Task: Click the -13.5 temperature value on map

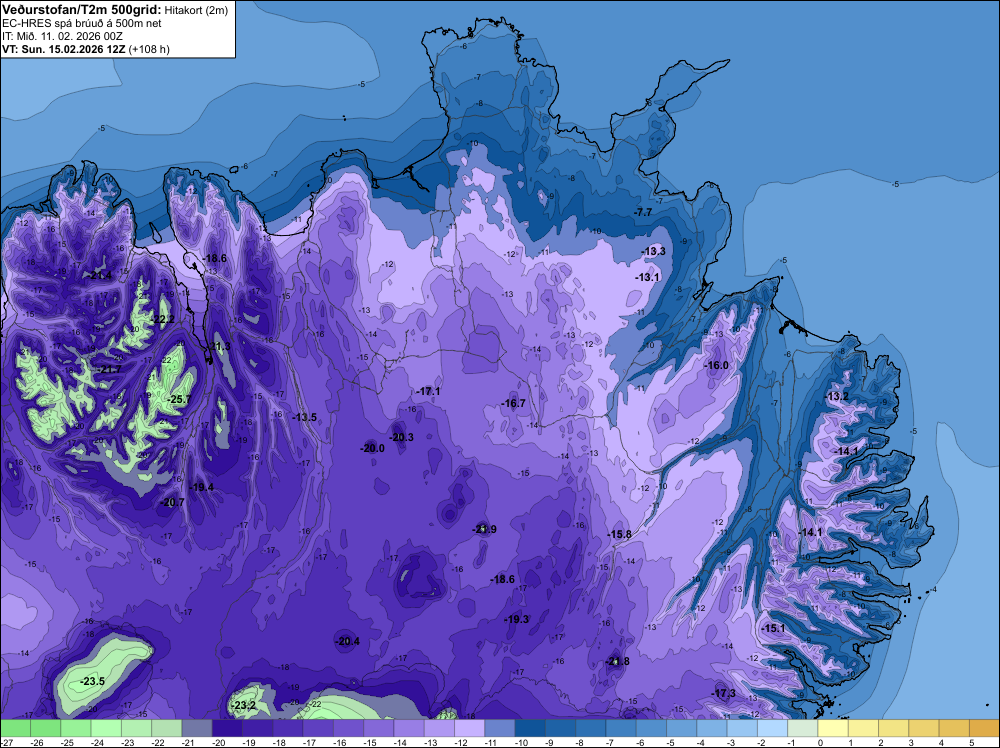Action: 304,417
